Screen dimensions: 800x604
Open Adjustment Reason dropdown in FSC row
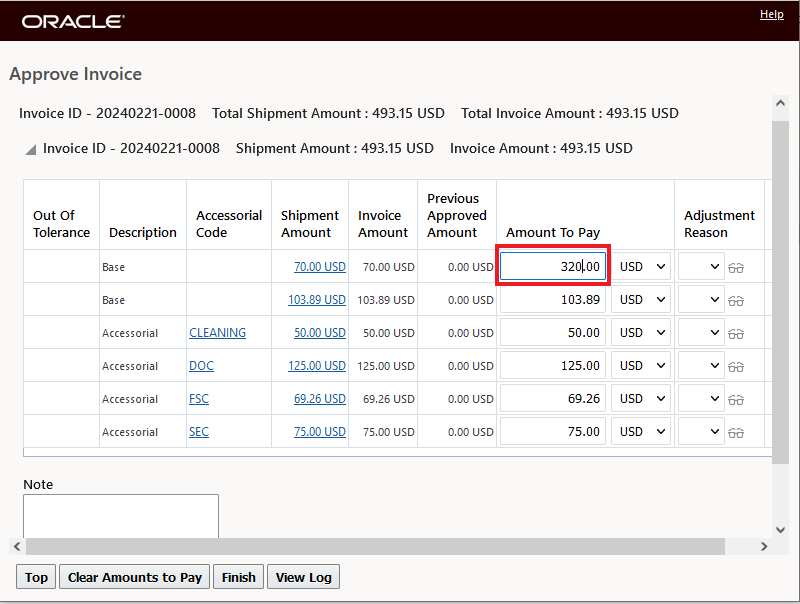point(701,398)
